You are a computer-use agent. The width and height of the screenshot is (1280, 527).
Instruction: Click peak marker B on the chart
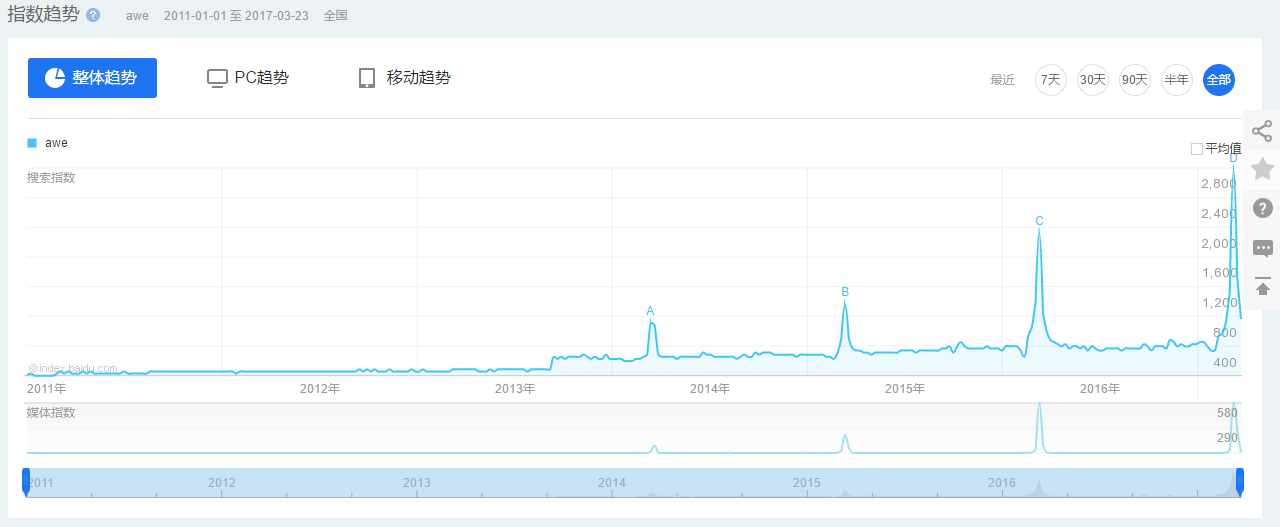coord(845,292)
